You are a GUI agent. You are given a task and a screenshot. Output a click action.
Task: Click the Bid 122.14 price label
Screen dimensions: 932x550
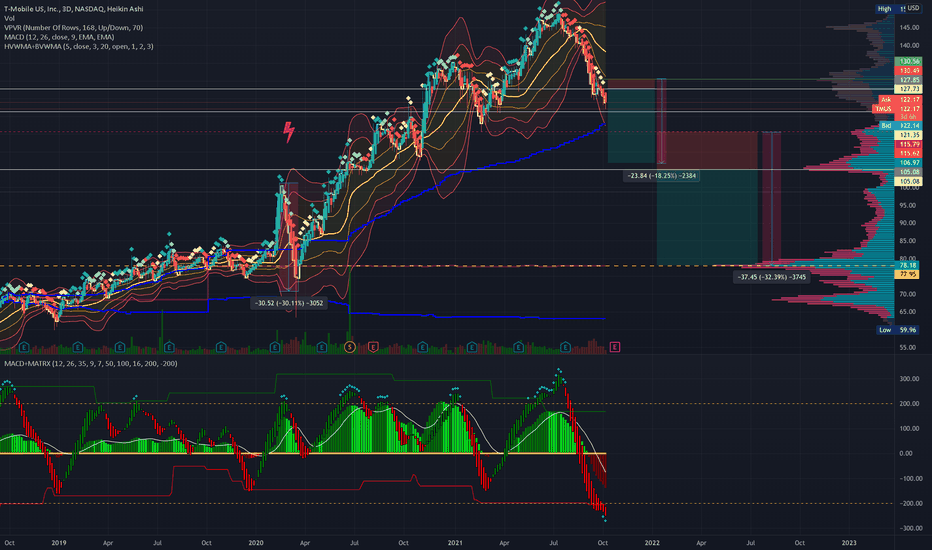[899, 126]
